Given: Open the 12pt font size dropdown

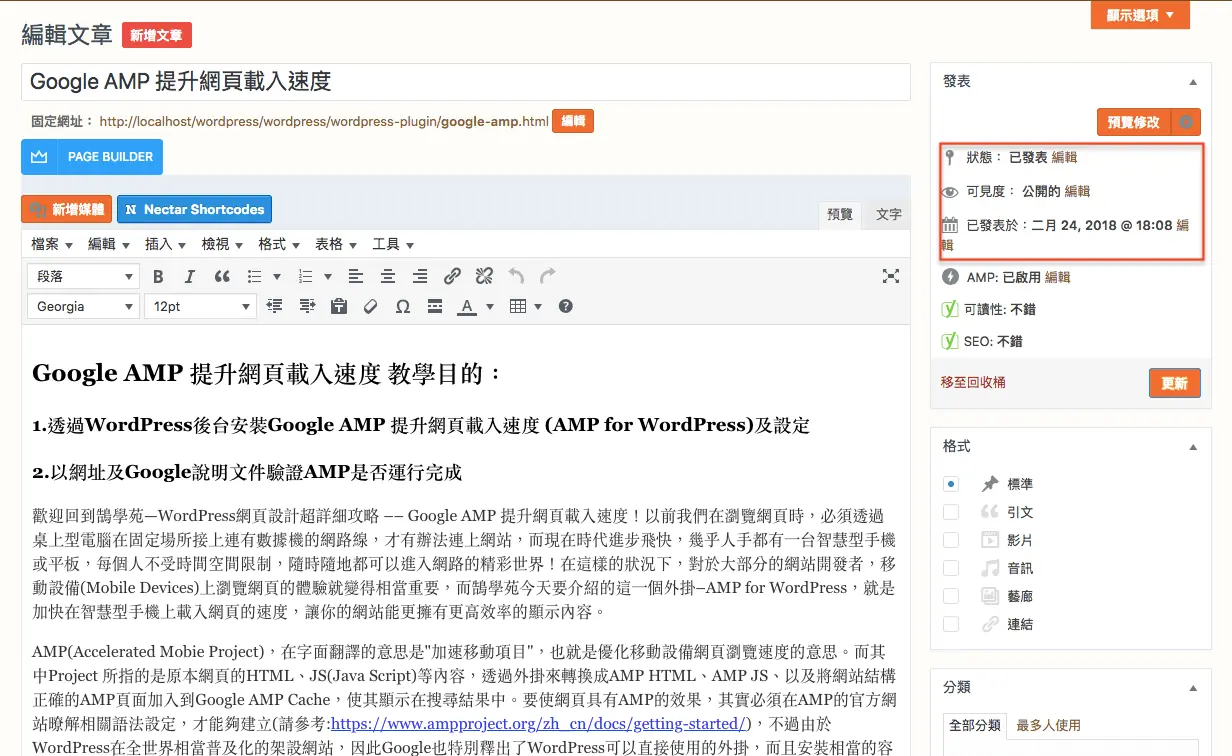Looking at the screenshot, I should pos(200,307).
